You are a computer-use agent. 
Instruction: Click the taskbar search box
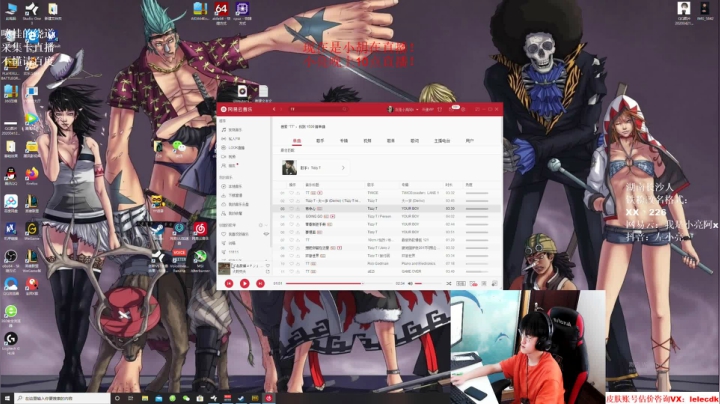[x=62, y=398]
